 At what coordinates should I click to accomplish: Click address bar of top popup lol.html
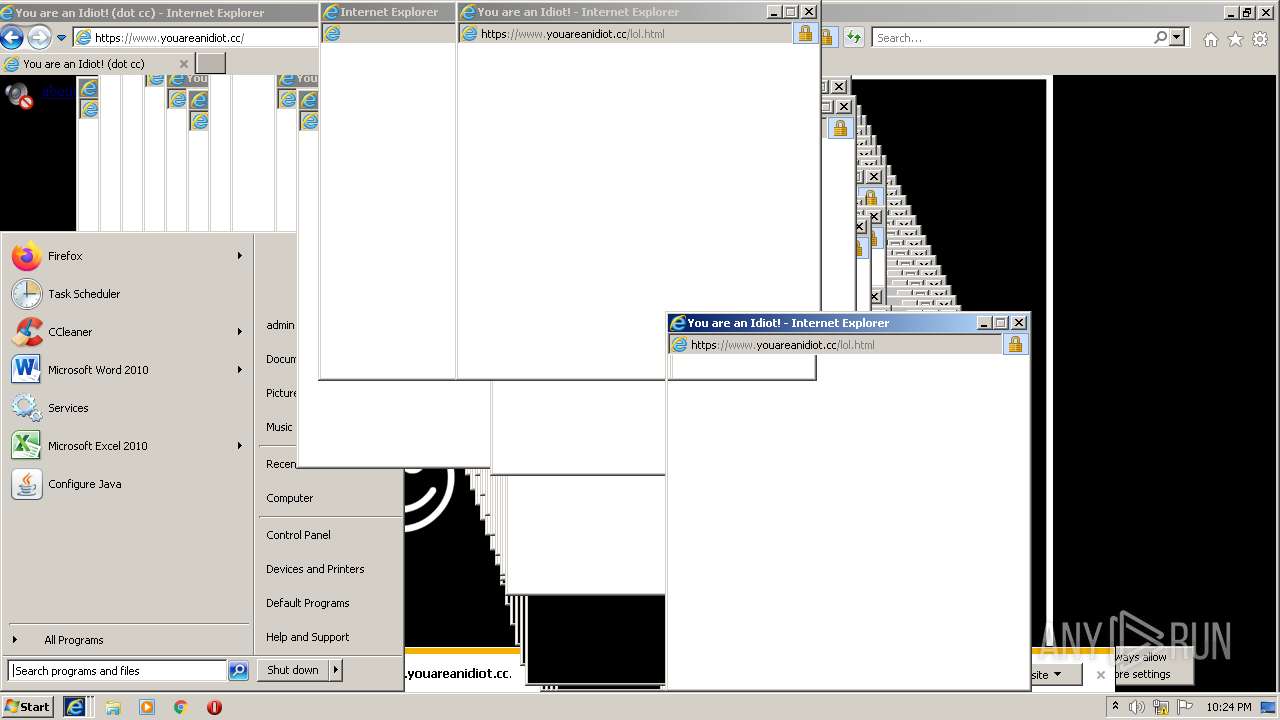(626, 34)
